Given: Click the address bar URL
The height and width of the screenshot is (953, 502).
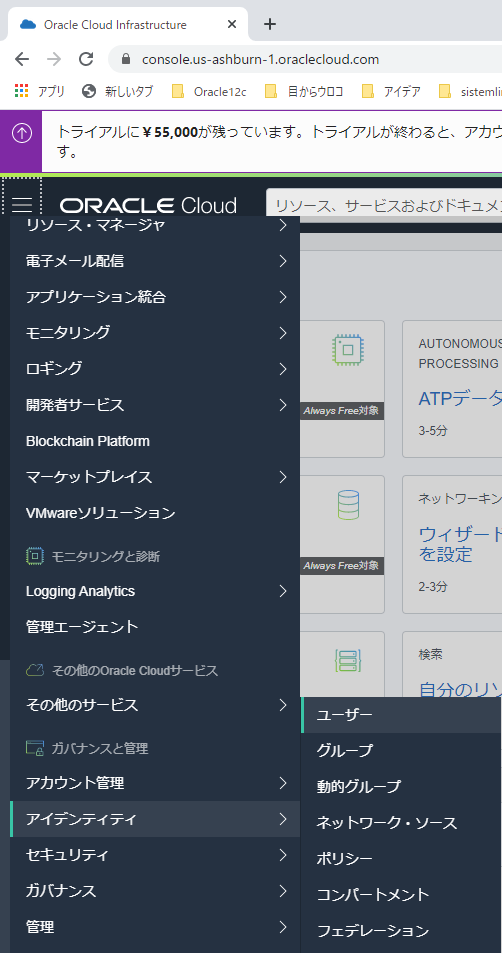Looking at the screenshot, I should coord(260,60).
